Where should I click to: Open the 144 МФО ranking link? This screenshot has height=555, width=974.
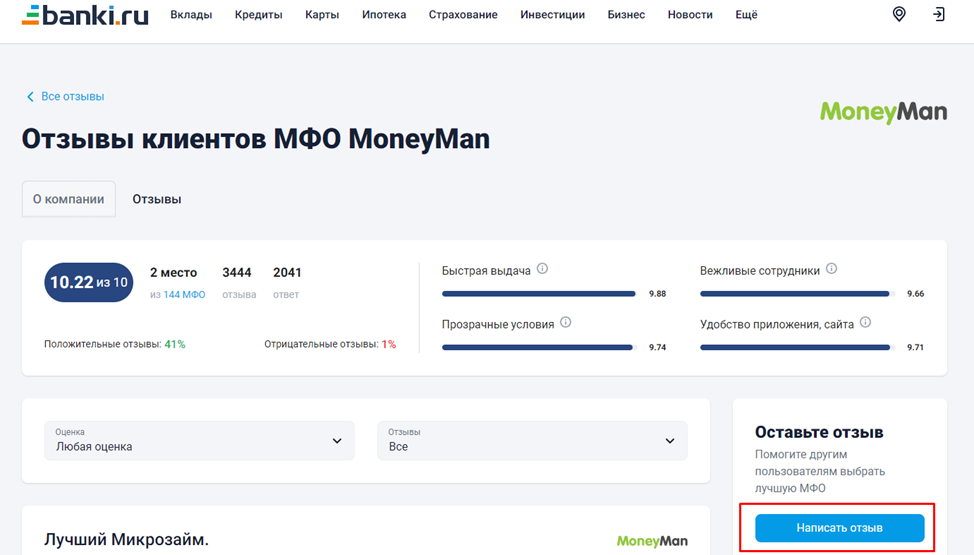tap(184, 295)
